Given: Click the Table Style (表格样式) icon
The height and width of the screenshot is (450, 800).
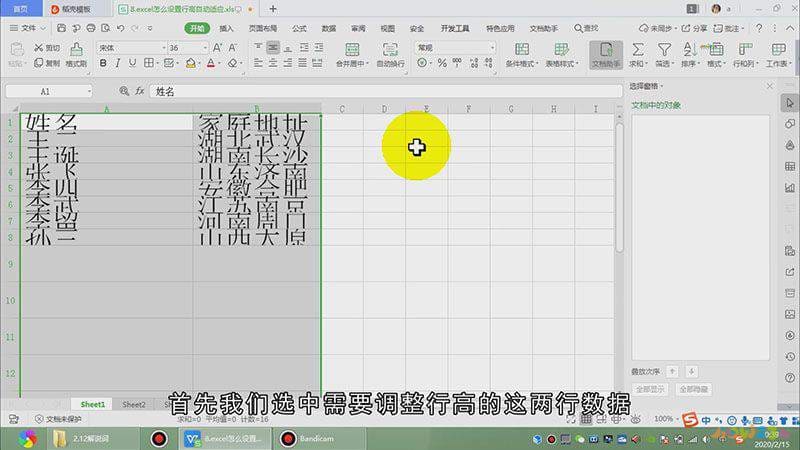Looking at the screenshot, I should [561, 49].
